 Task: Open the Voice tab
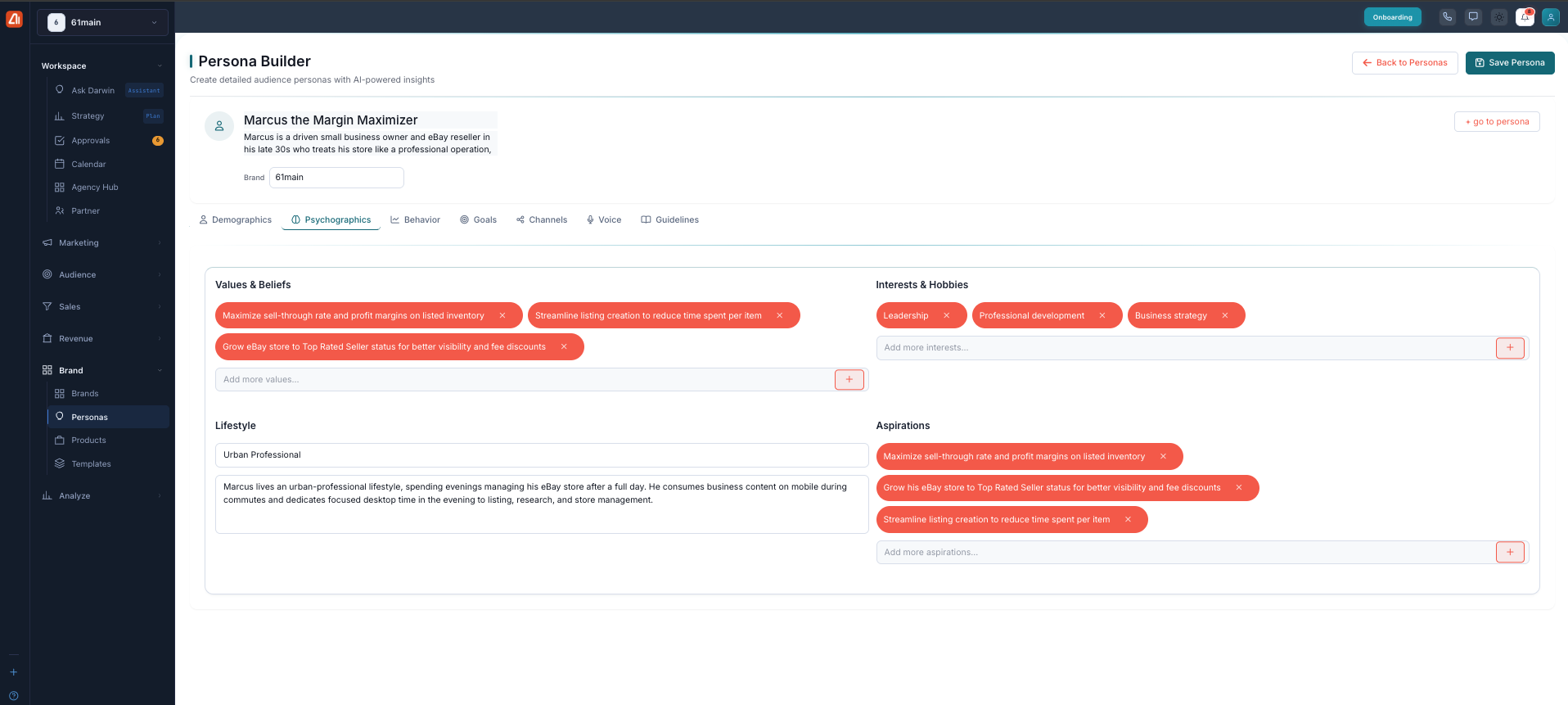tap(604, 220)
